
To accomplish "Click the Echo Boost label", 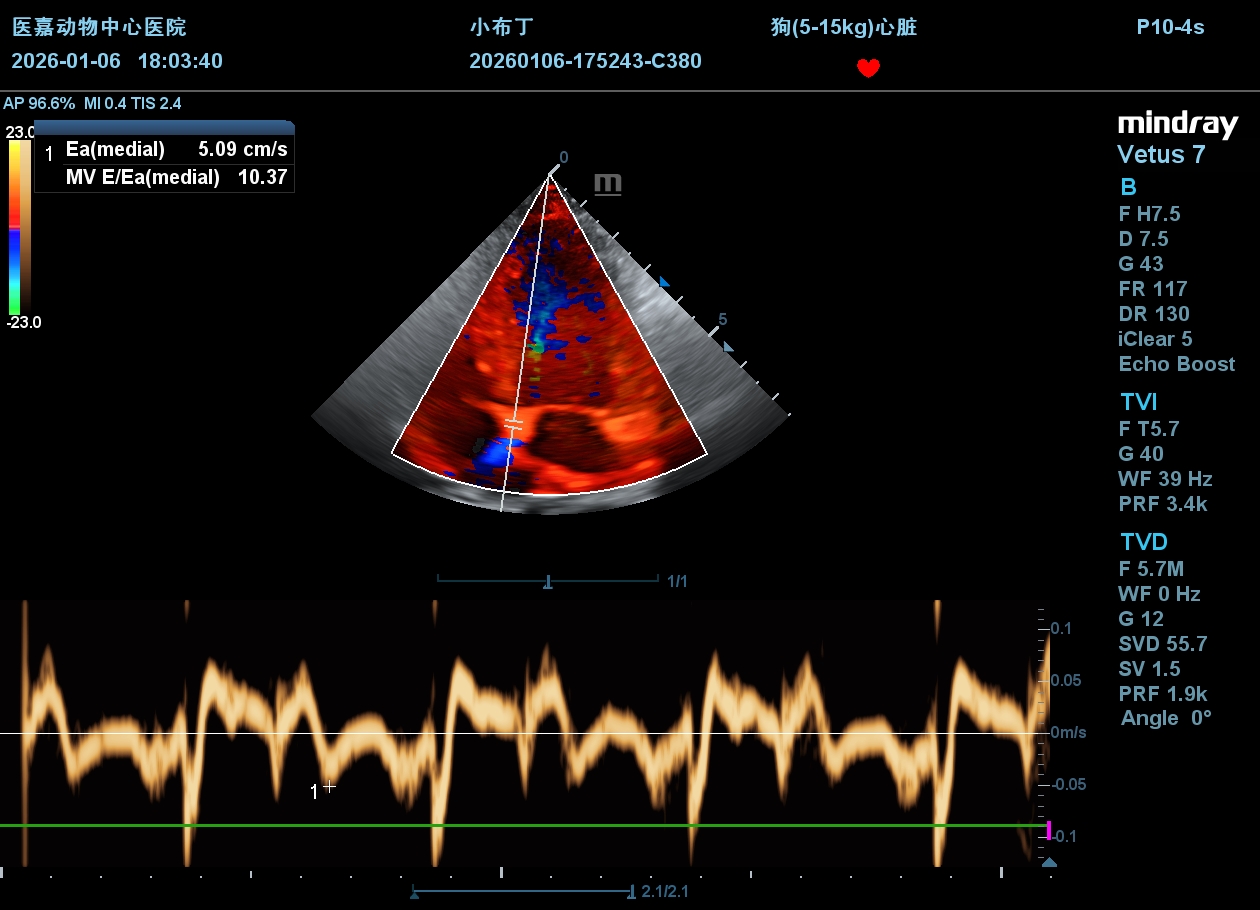I will coord(1177,364).
